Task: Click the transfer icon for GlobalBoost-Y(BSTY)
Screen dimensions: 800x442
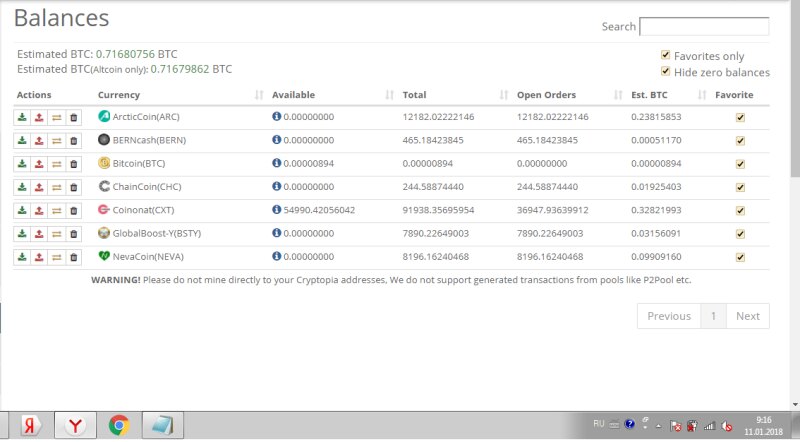Action: coord(56,233)
